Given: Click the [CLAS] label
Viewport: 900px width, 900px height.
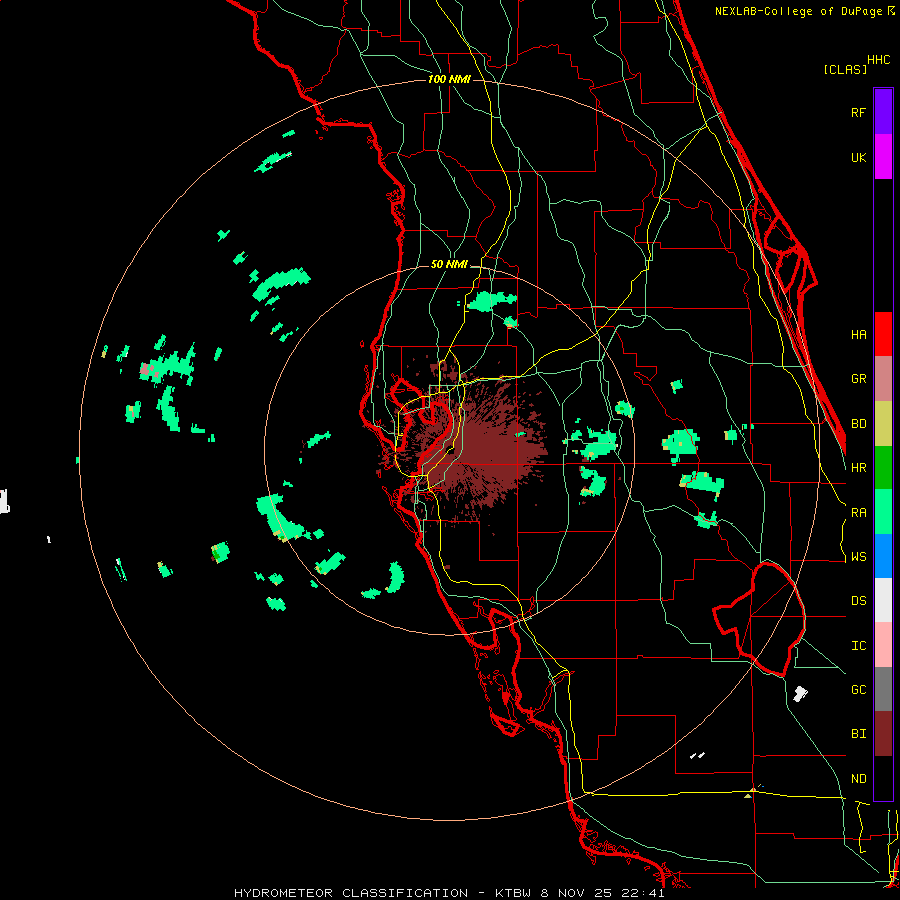Looking at the screenshot, I should tap(845, 69).
